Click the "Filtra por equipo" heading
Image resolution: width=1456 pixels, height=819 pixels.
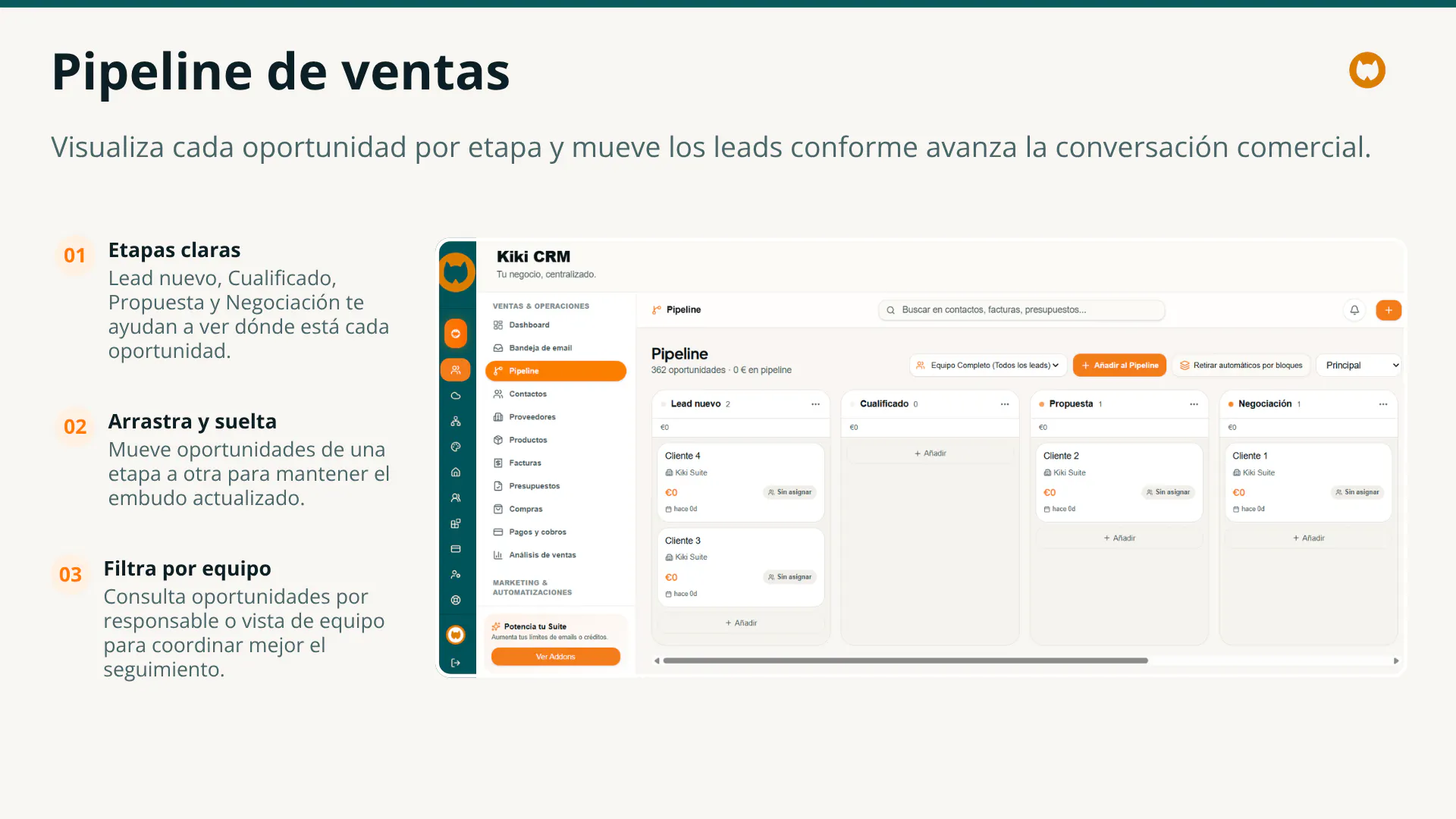coord(187,569)
